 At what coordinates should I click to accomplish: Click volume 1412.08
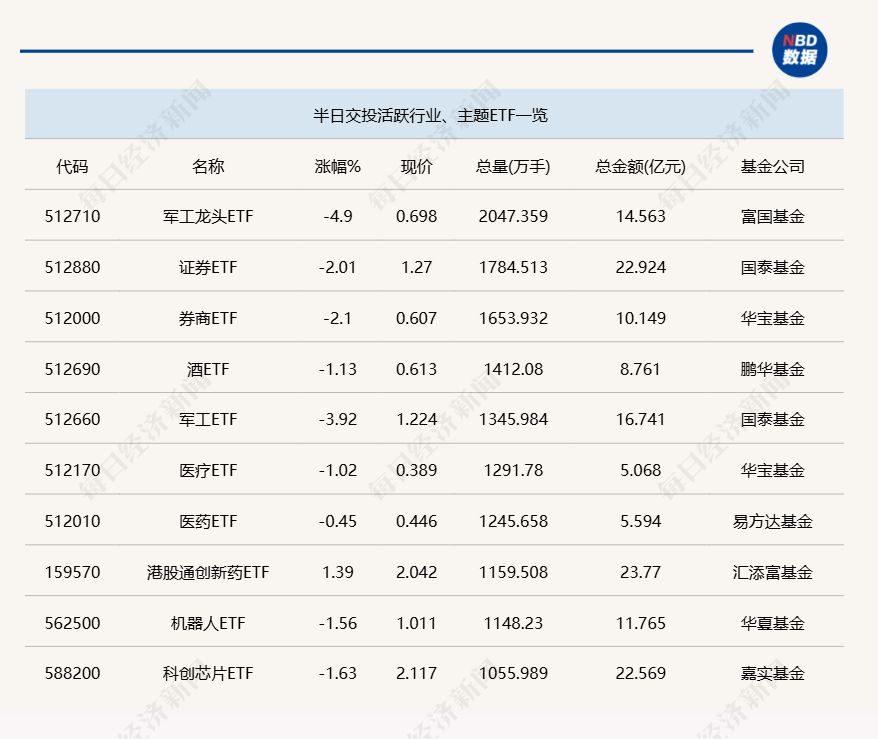(x=513, y=369)
